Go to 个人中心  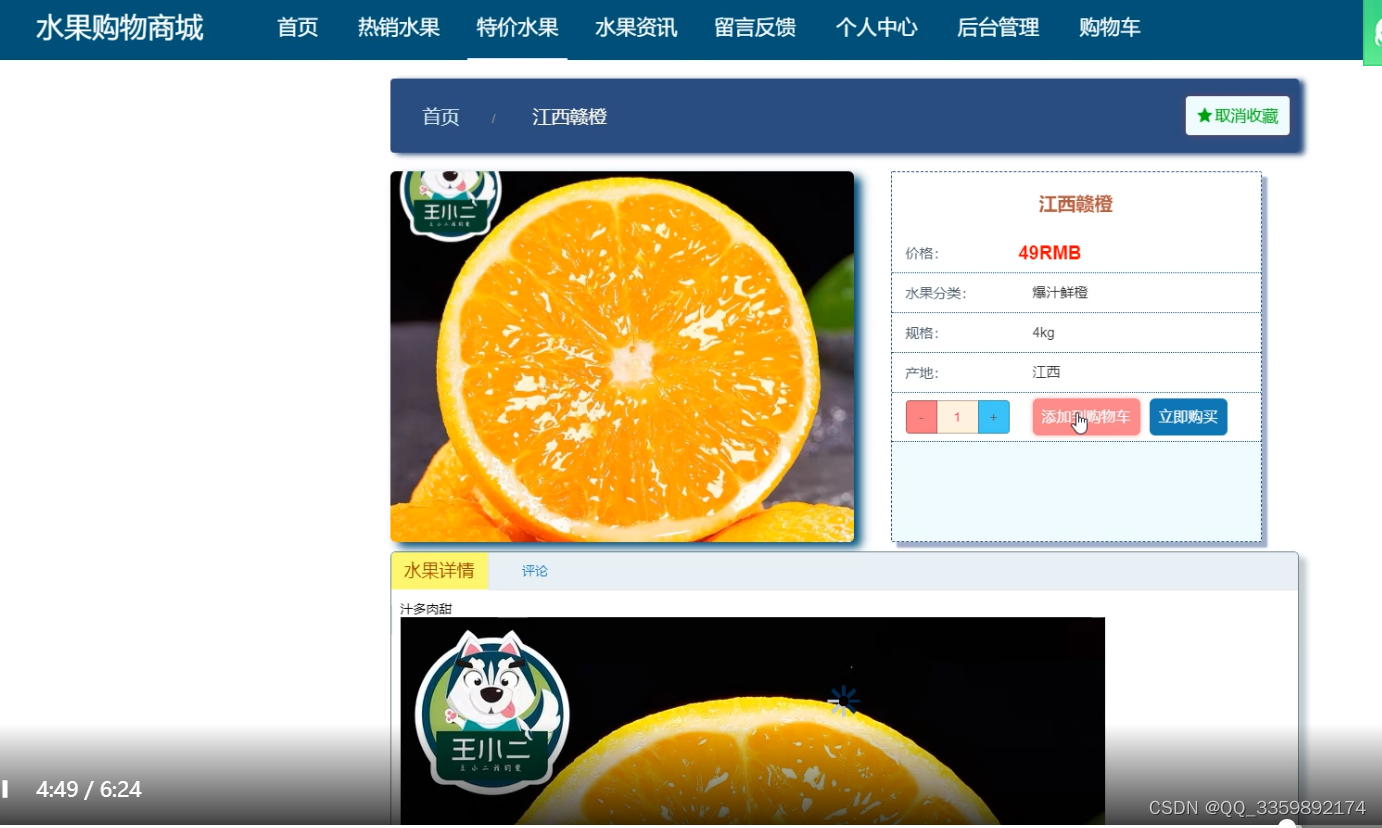click(x=876, y=28)
